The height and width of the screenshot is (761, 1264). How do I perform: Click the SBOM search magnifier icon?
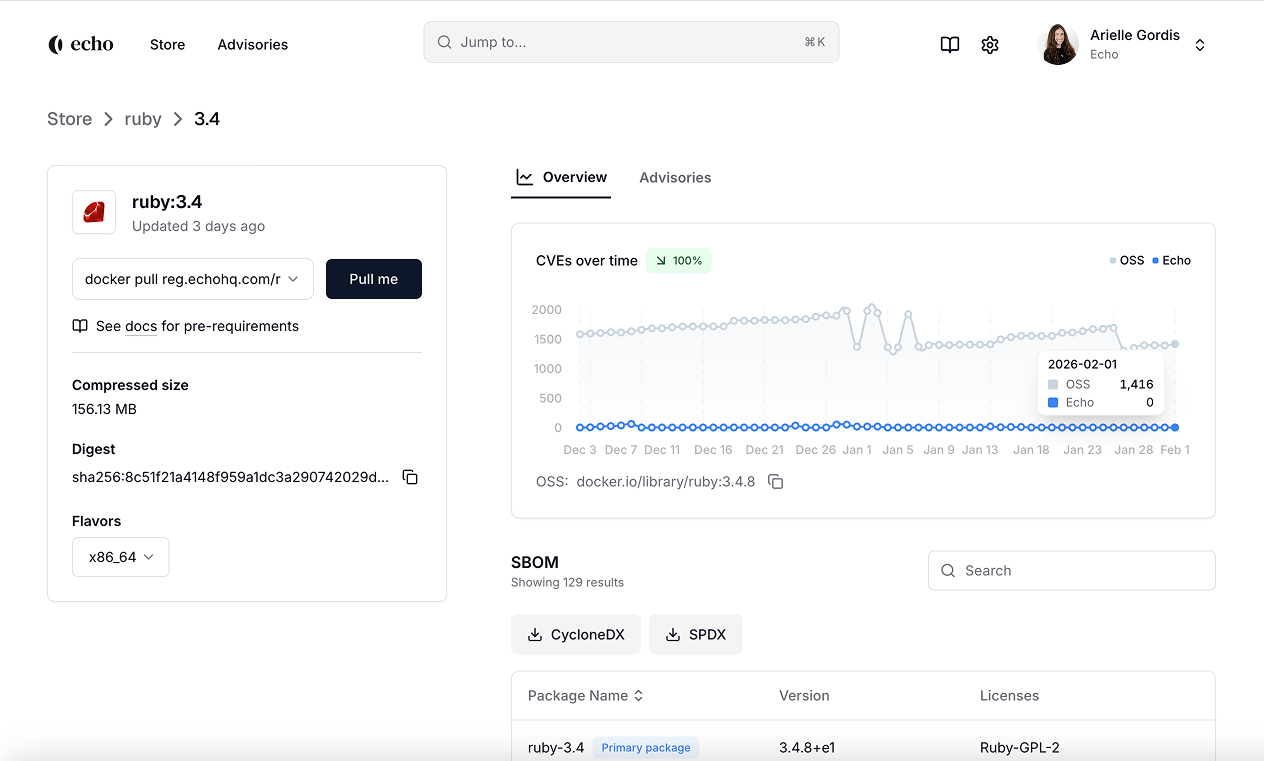948,571
